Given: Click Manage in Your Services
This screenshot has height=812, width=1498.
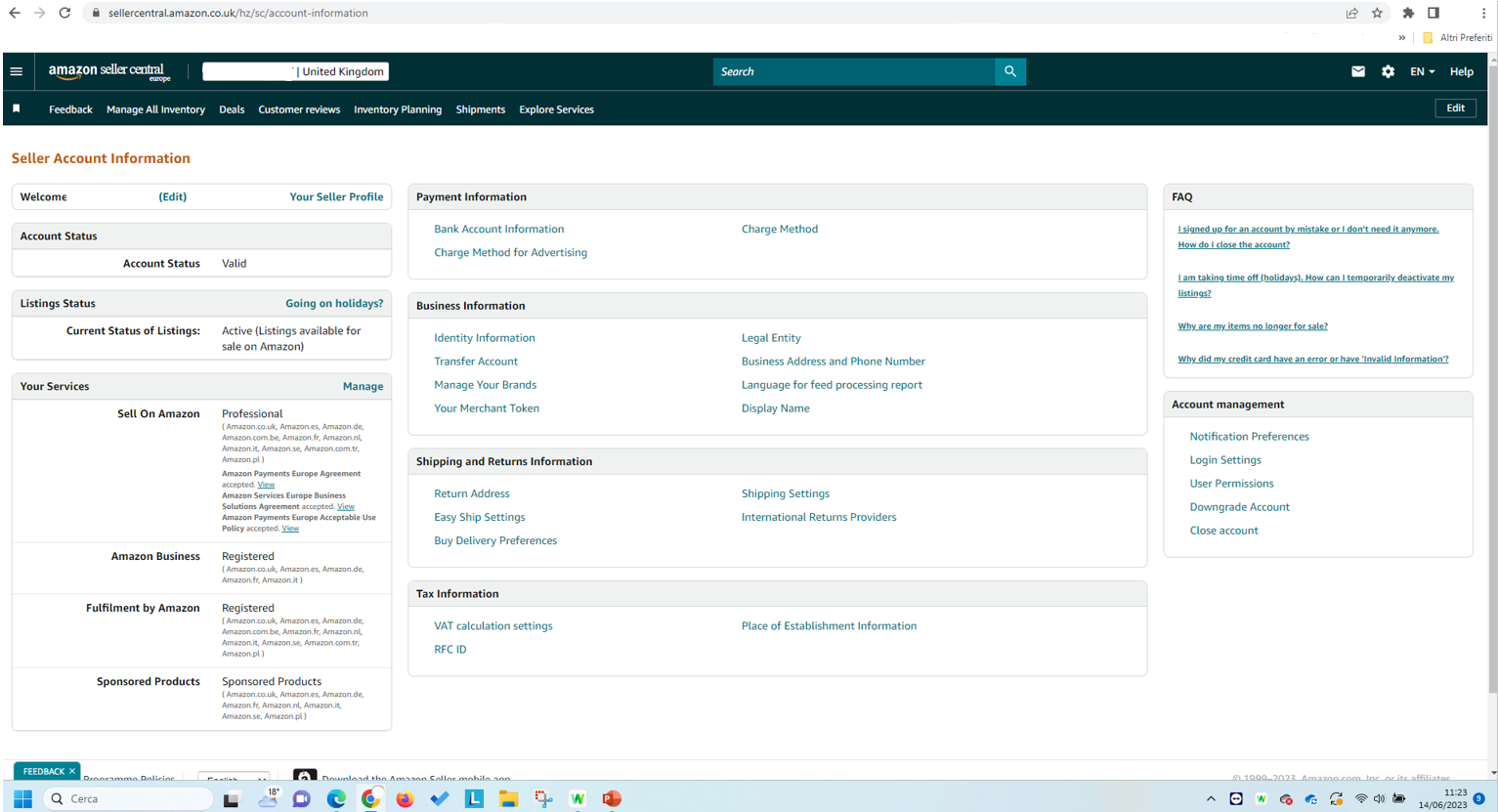Looking at the screenshot, I should click(x=363, y=386).
